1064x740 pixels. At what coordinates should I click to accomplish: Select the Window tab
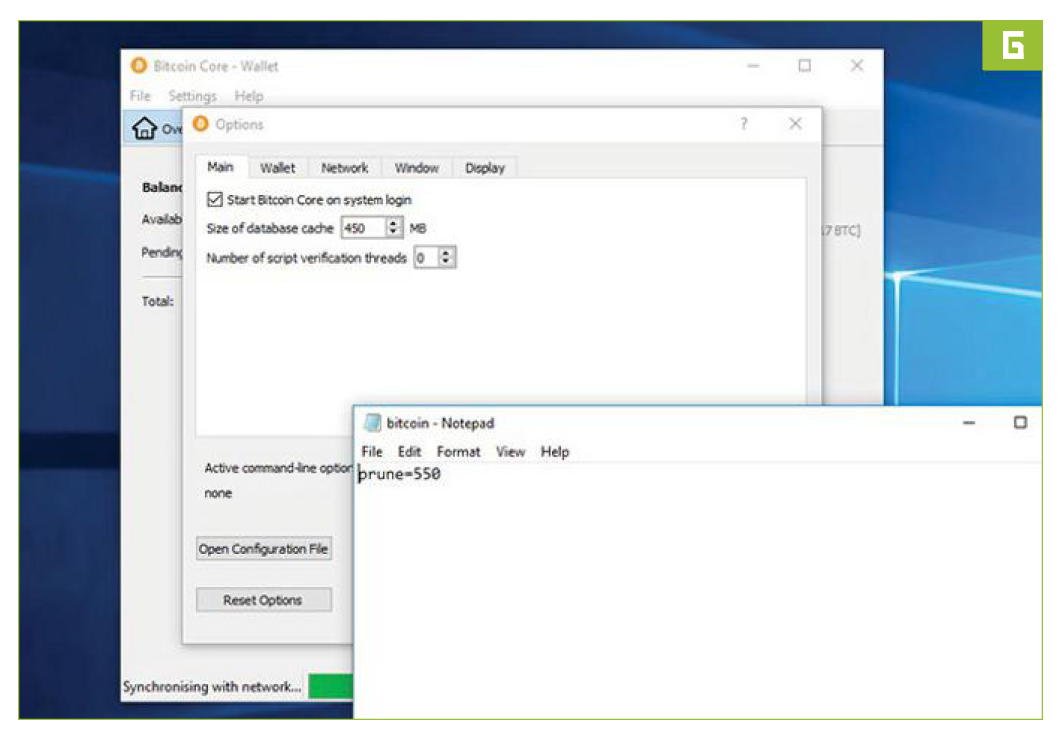417,167
